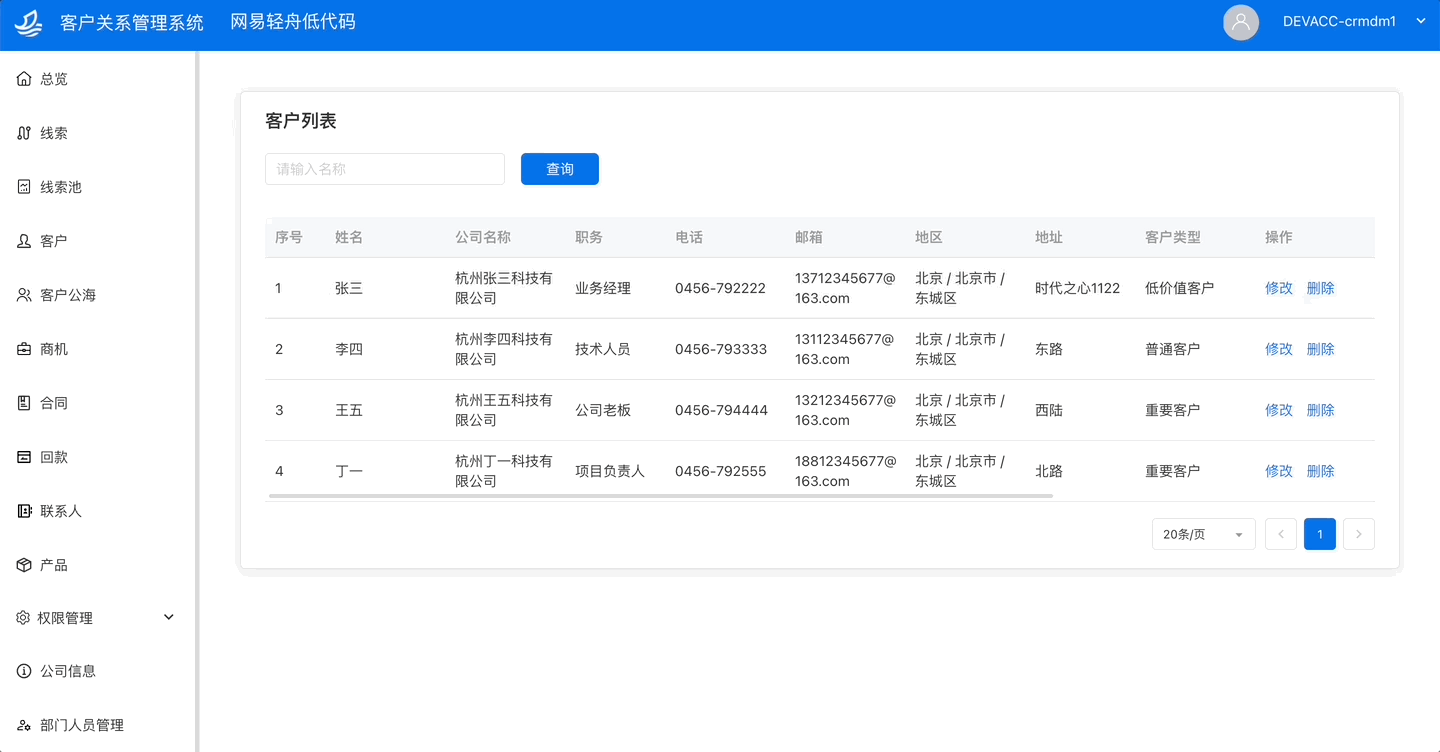Open the DEVACC-crmdm1 account dropdown arrow

1421,21
